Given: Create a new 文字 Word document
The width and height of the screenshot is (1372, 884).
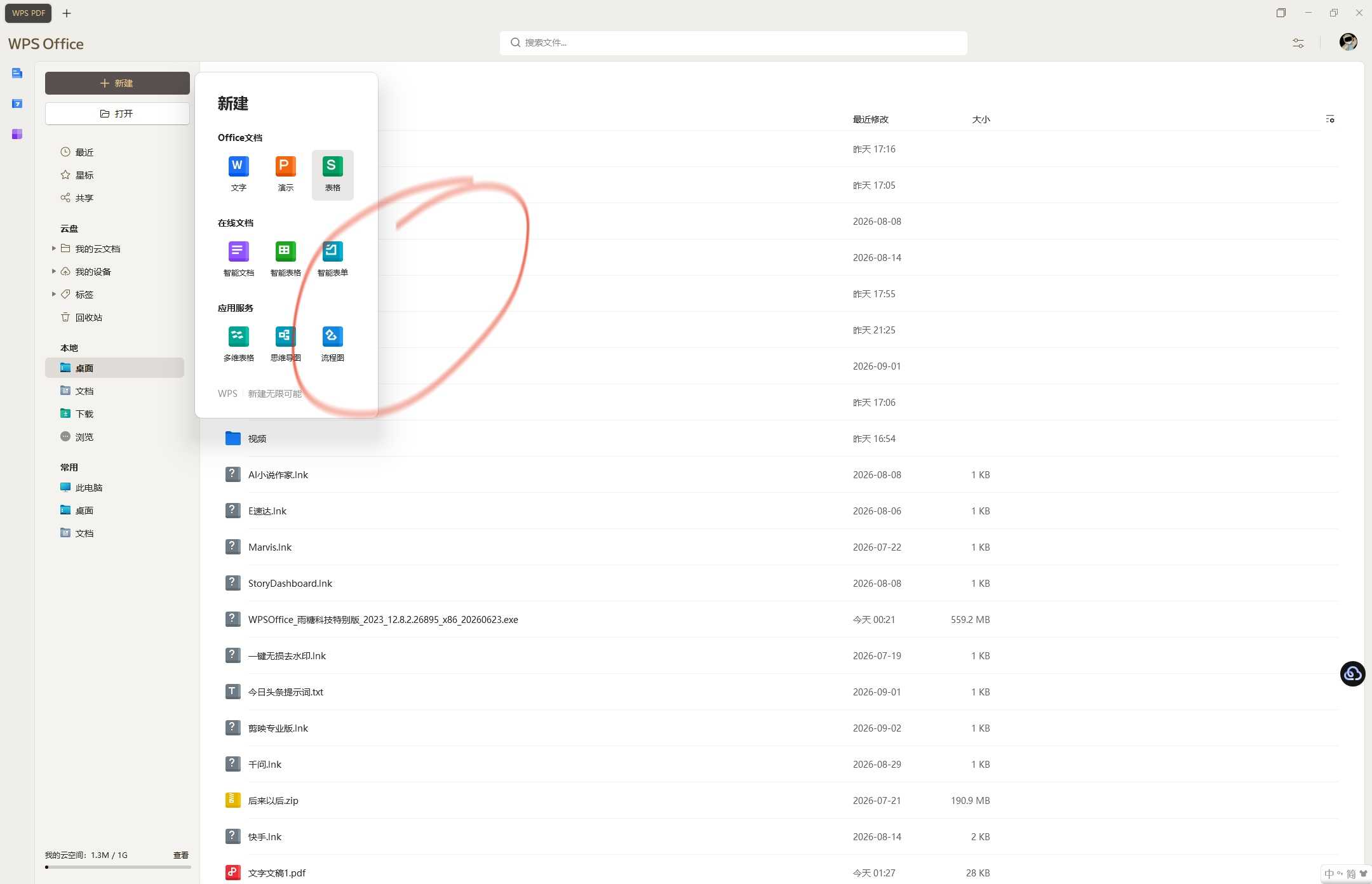Looking at the screenshot, I should [238, 173].
